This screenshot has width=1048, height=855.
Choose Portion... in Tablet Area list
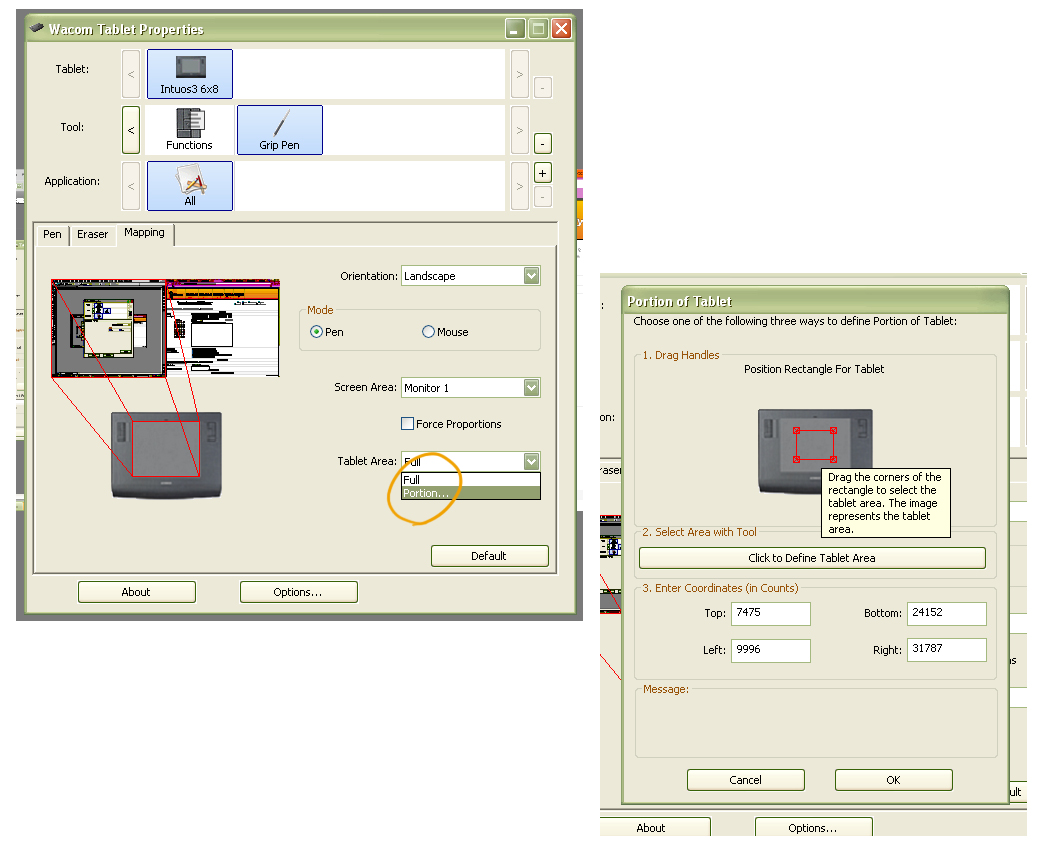pos(471,493)
